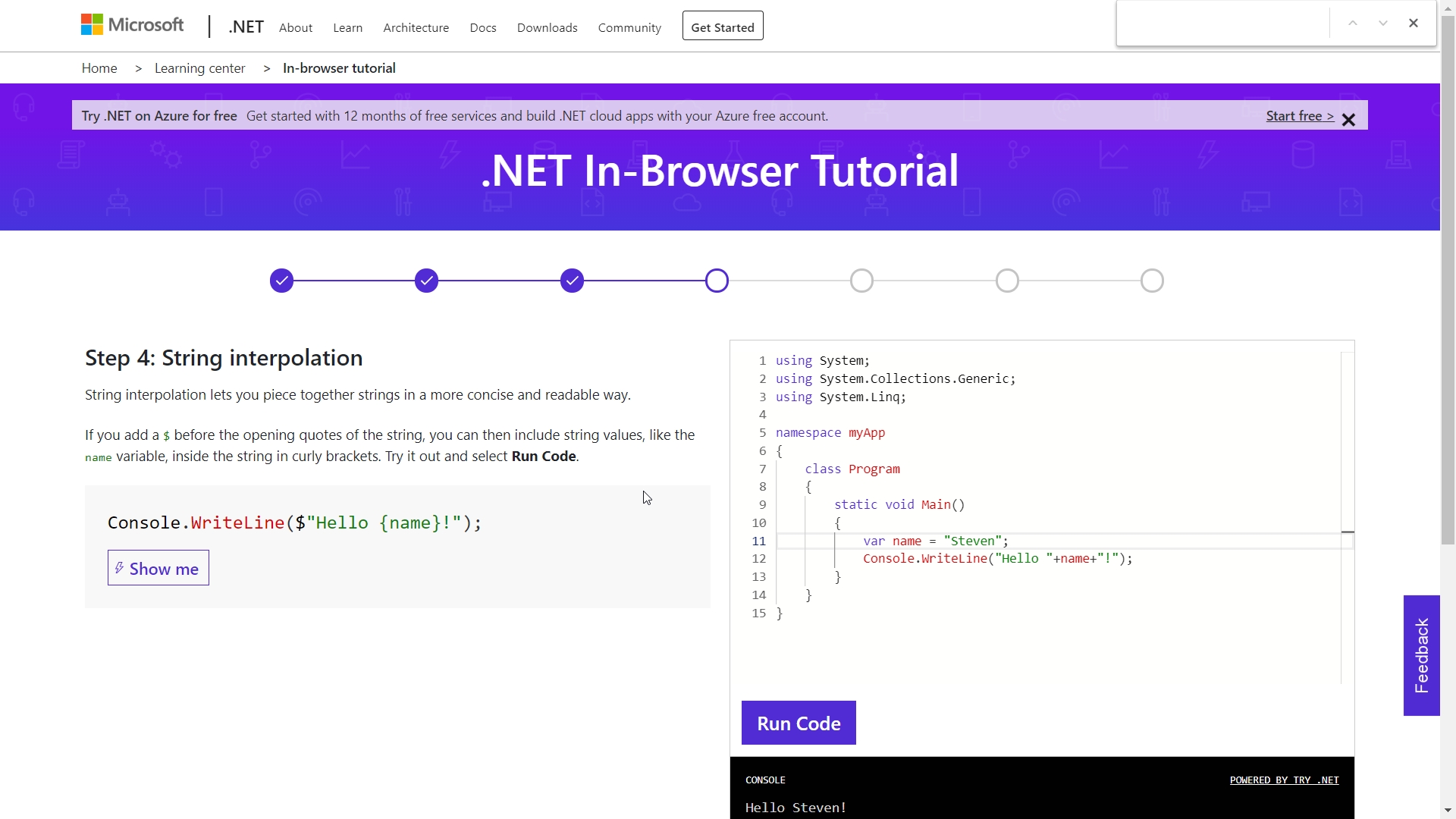This screenshot has height=819, width=1456.
Task: Click the find-in-page search field
Action: [1223, 24]
